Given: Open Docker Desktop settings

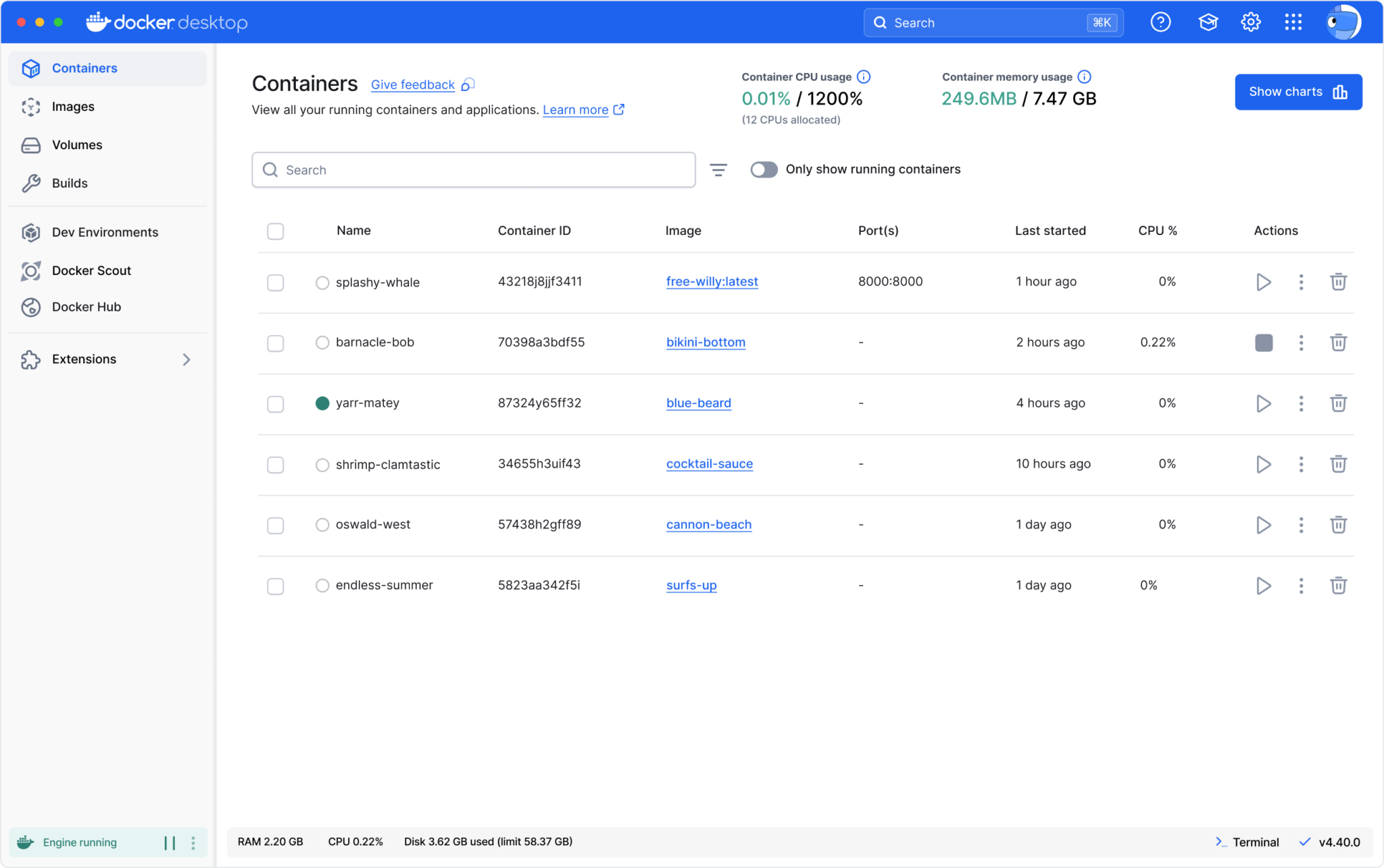Looking at the screenshot, I should (x=1250, y=22).
